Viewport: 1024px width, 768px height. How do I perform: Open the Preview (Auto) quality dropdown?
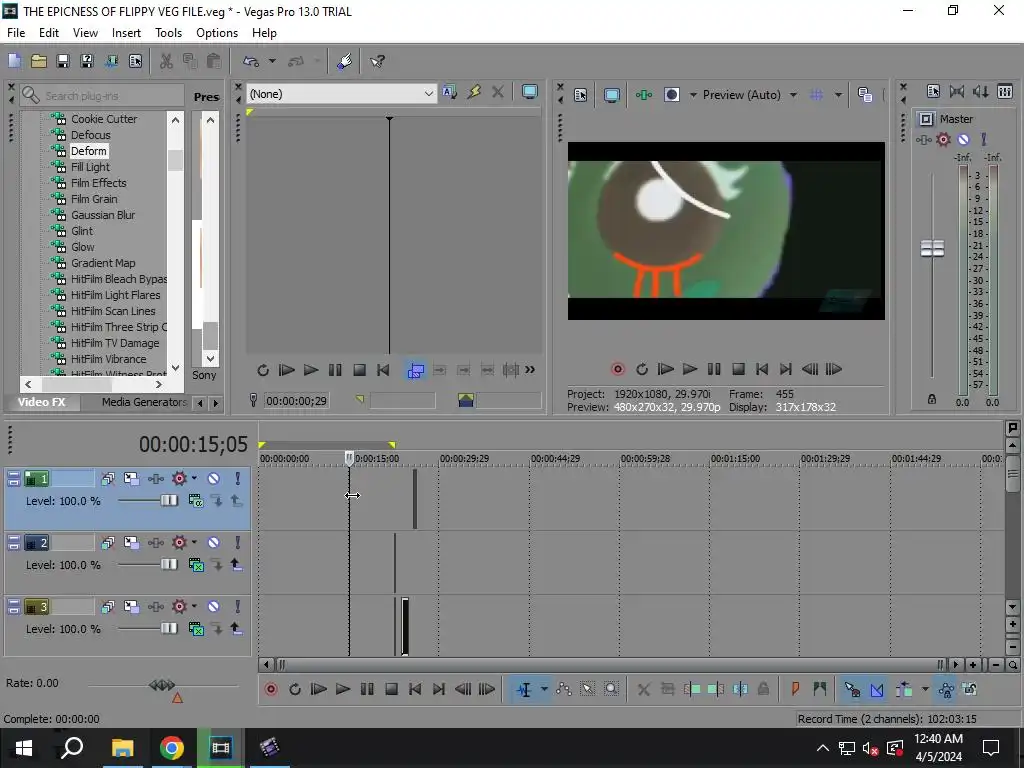coord(793,95)
